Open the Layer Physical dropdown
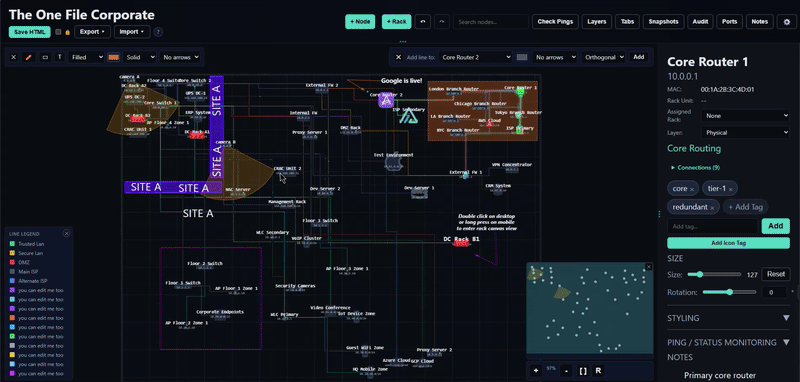This screenshot has width=800, height=382. tap(745, 133)
